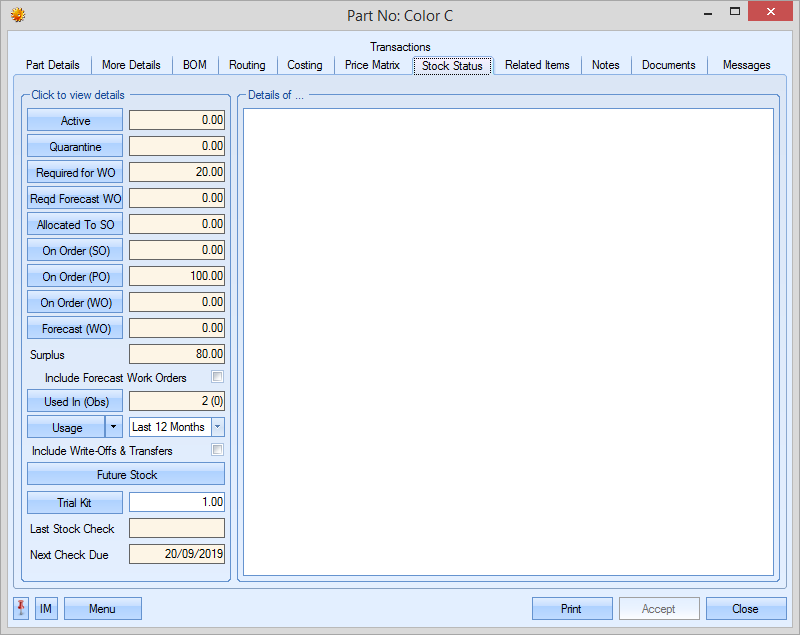Show On Order (PO) details
The height and width of the screenshot is (635, 800).
tap(75, 277)
